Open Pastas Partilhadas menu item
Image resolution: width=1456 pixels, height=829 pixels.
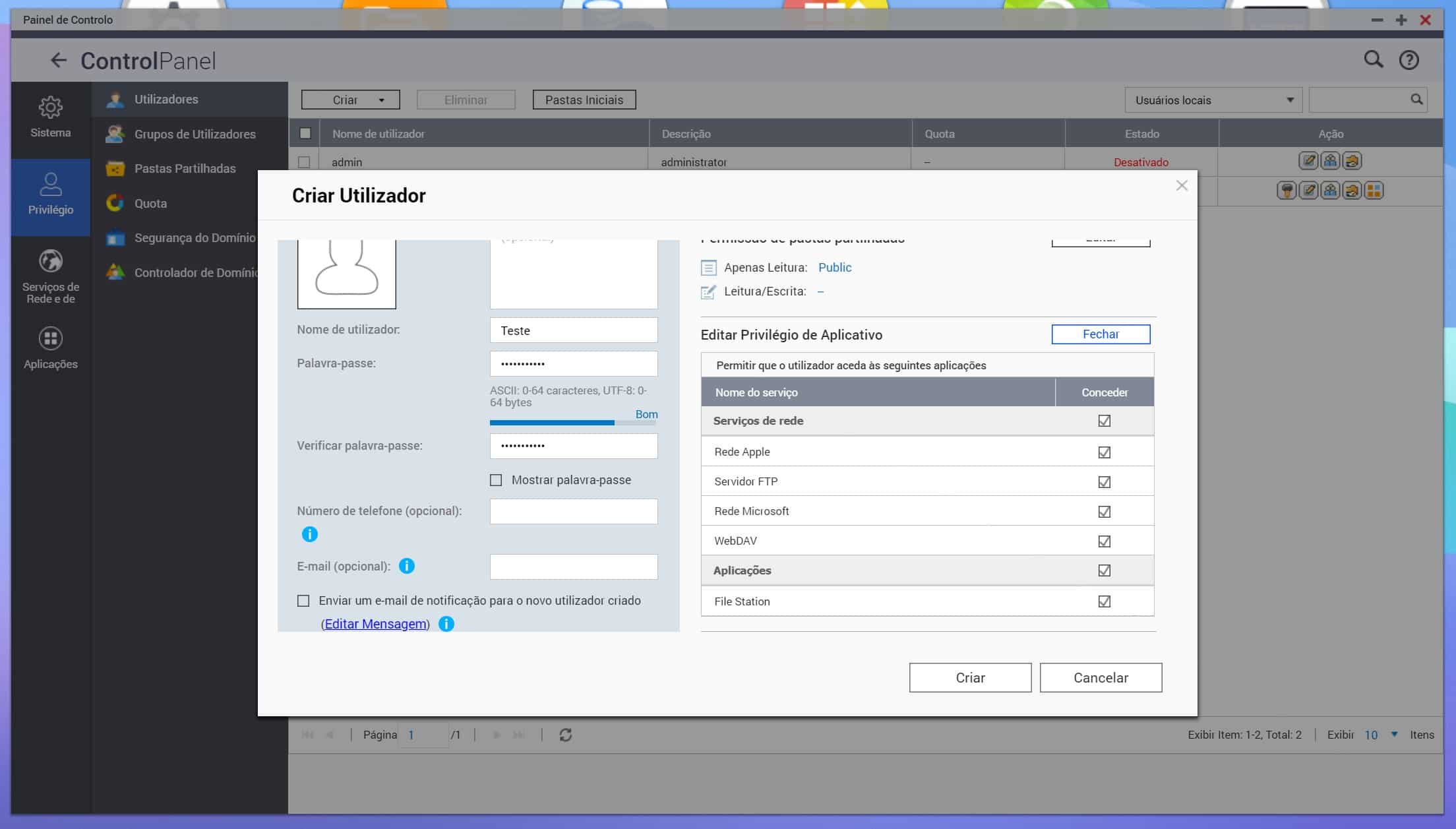click(185, 169)
